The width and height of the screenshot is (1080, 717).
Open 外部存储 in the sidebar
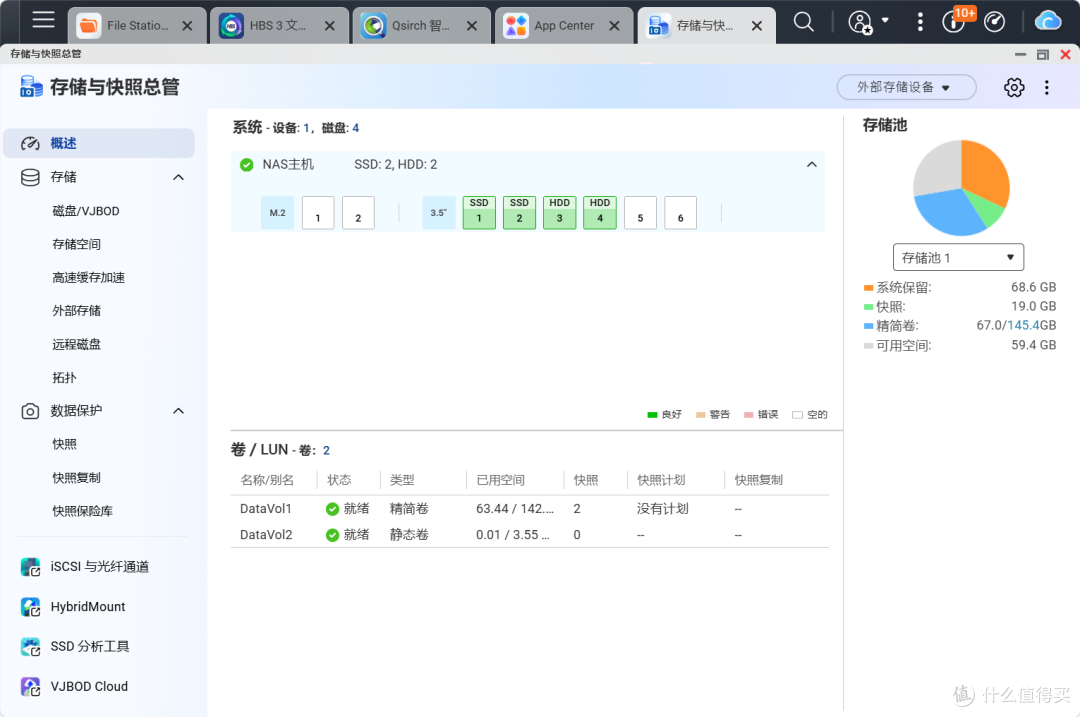click(x=76, y=311)
